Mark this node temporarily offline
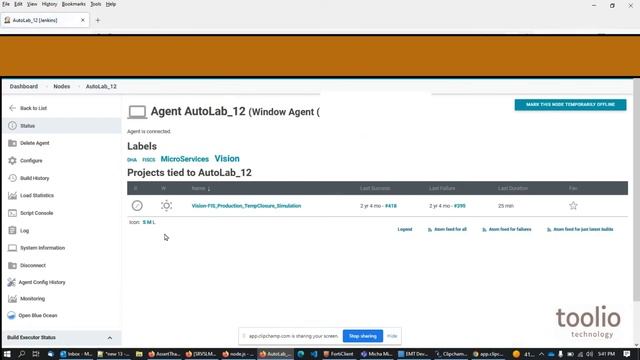This screenshot has height=360, width=640. 570,105
